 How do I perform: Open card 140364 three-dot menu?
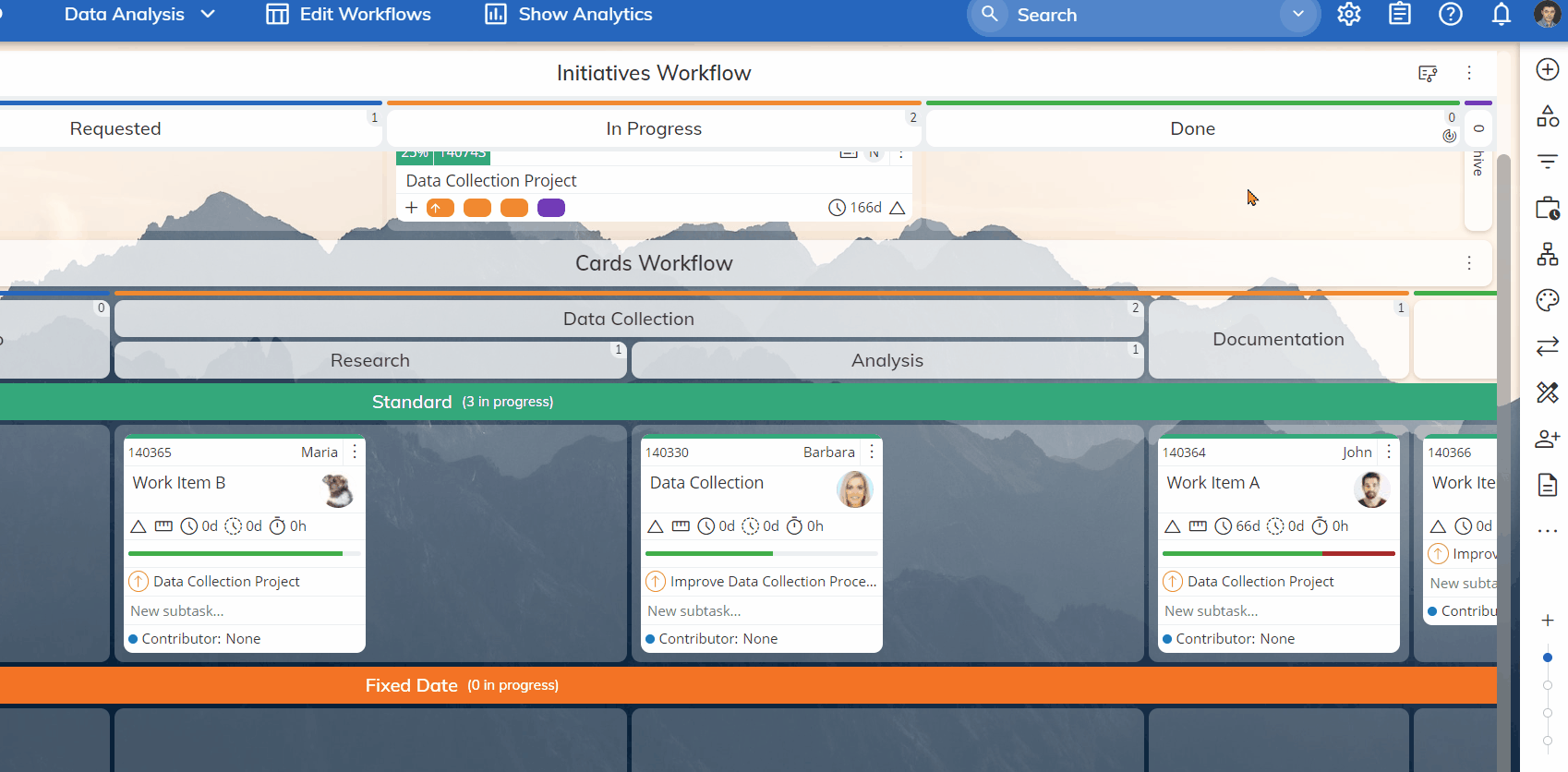1389,452
